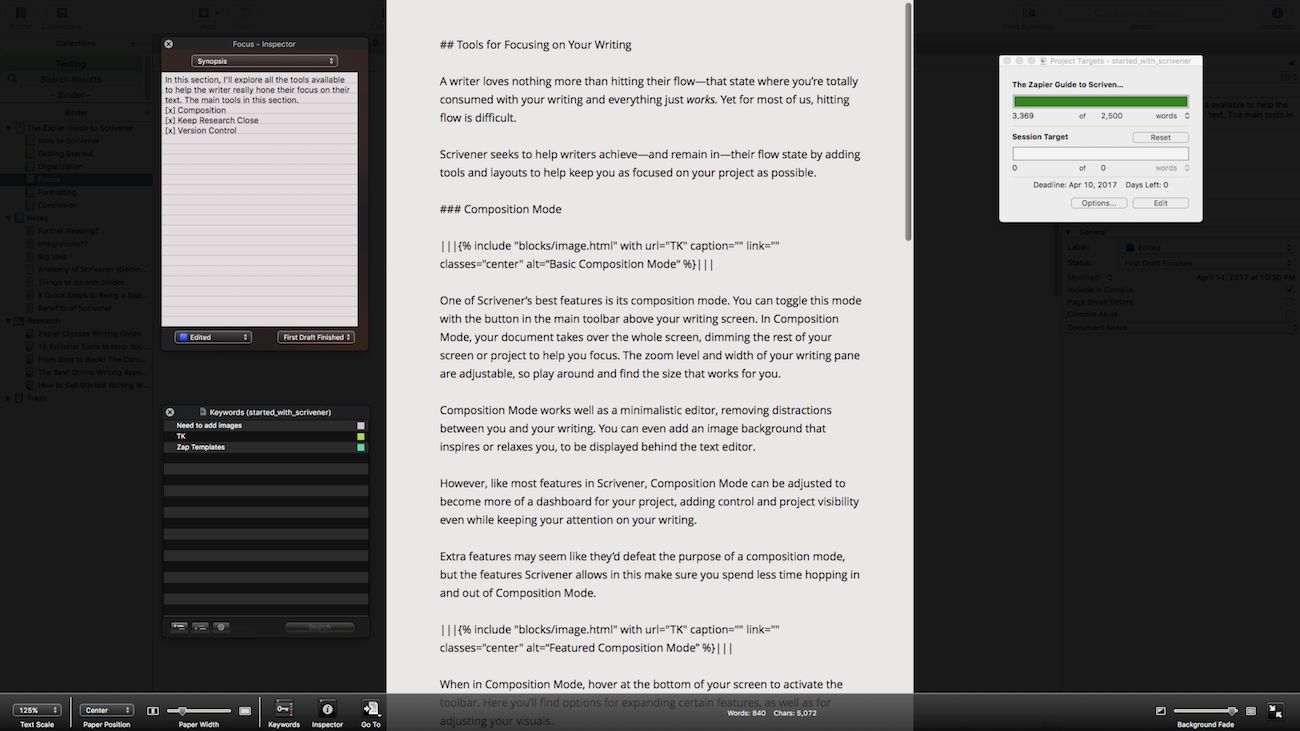Open the Keywords panel from the toolbar
Viewport: 1300px width, 731px height.
(x=284, y=709)
